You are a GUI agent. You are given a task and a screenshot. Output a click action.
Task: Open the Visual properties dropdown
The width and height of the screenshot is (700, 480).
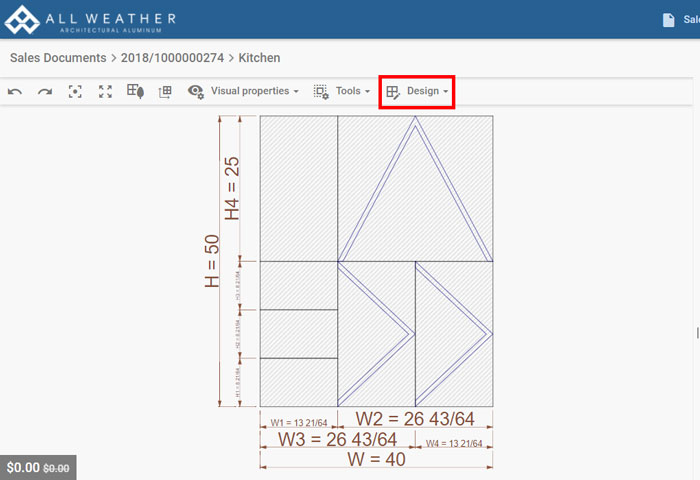[x=244, y=91]
